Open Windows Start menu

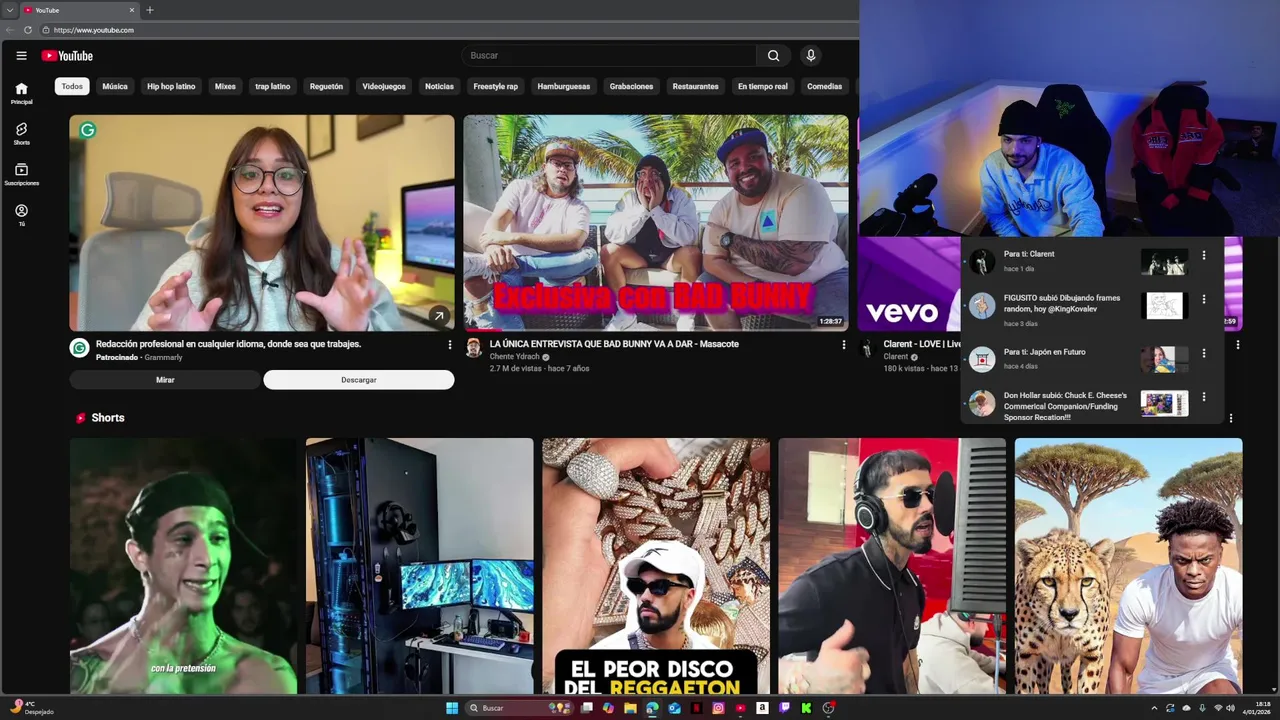(452, 708)
